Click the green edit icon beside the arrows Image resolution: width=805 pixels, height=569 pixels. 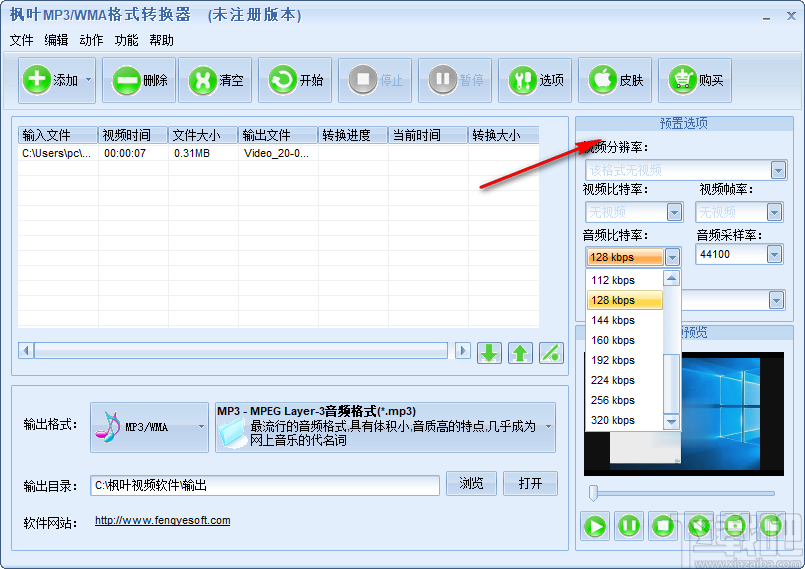point(551,353)
